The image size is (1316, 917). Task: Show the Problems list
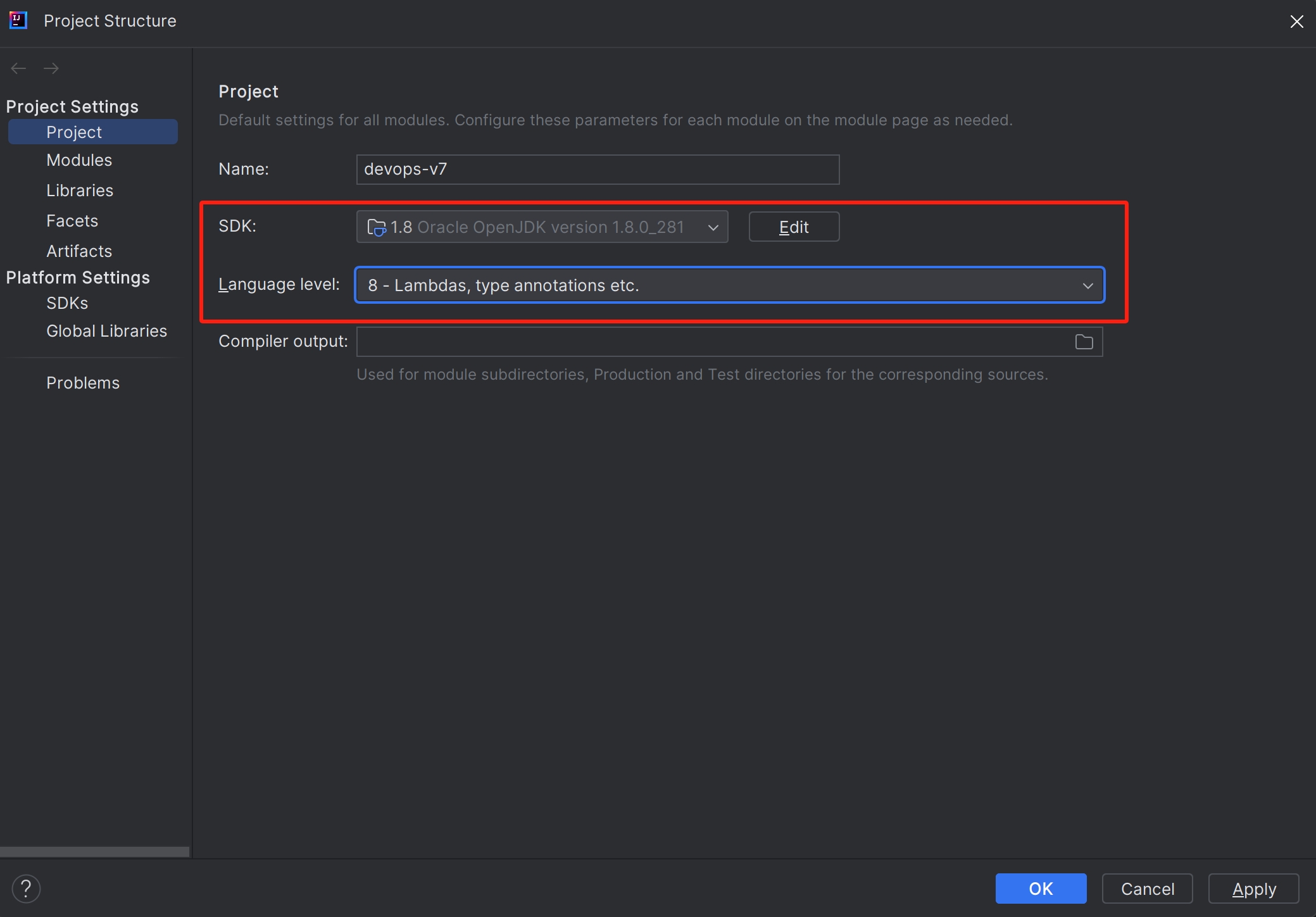[x=83, y=383]
